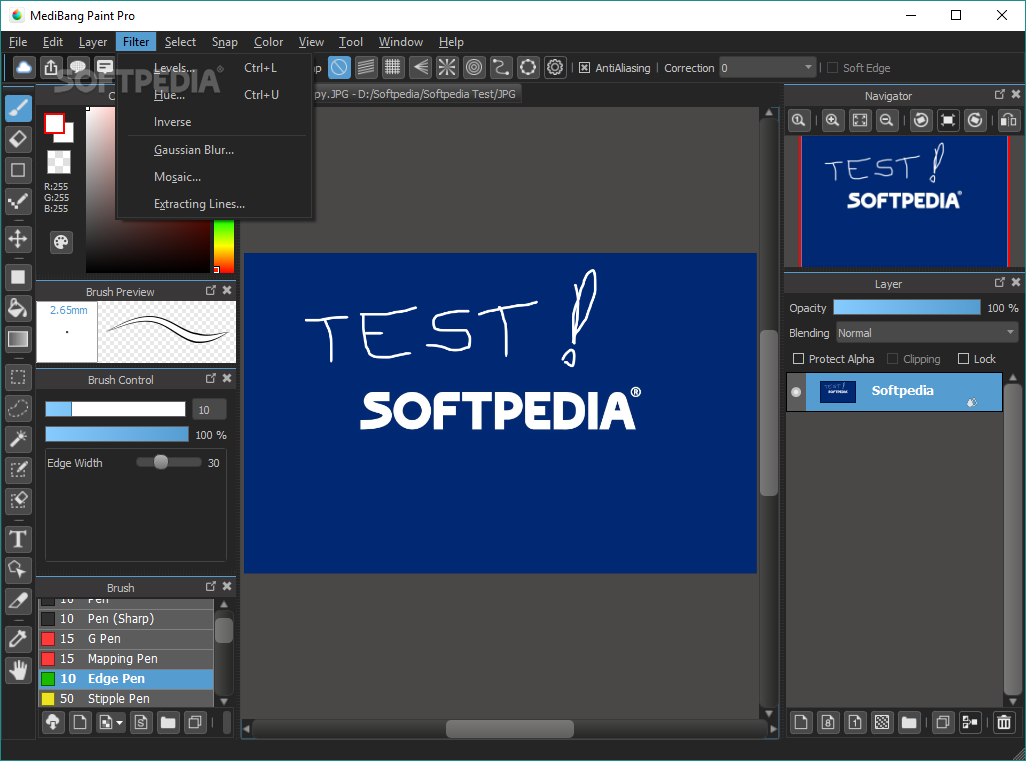Undock the Brush Preview panel

tap(211, 290)
